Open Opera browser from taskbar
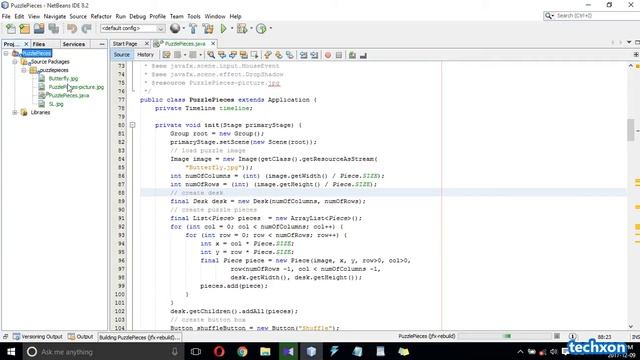Image resolution: width=640 pixels, height=360 pixels. (219, 351)
